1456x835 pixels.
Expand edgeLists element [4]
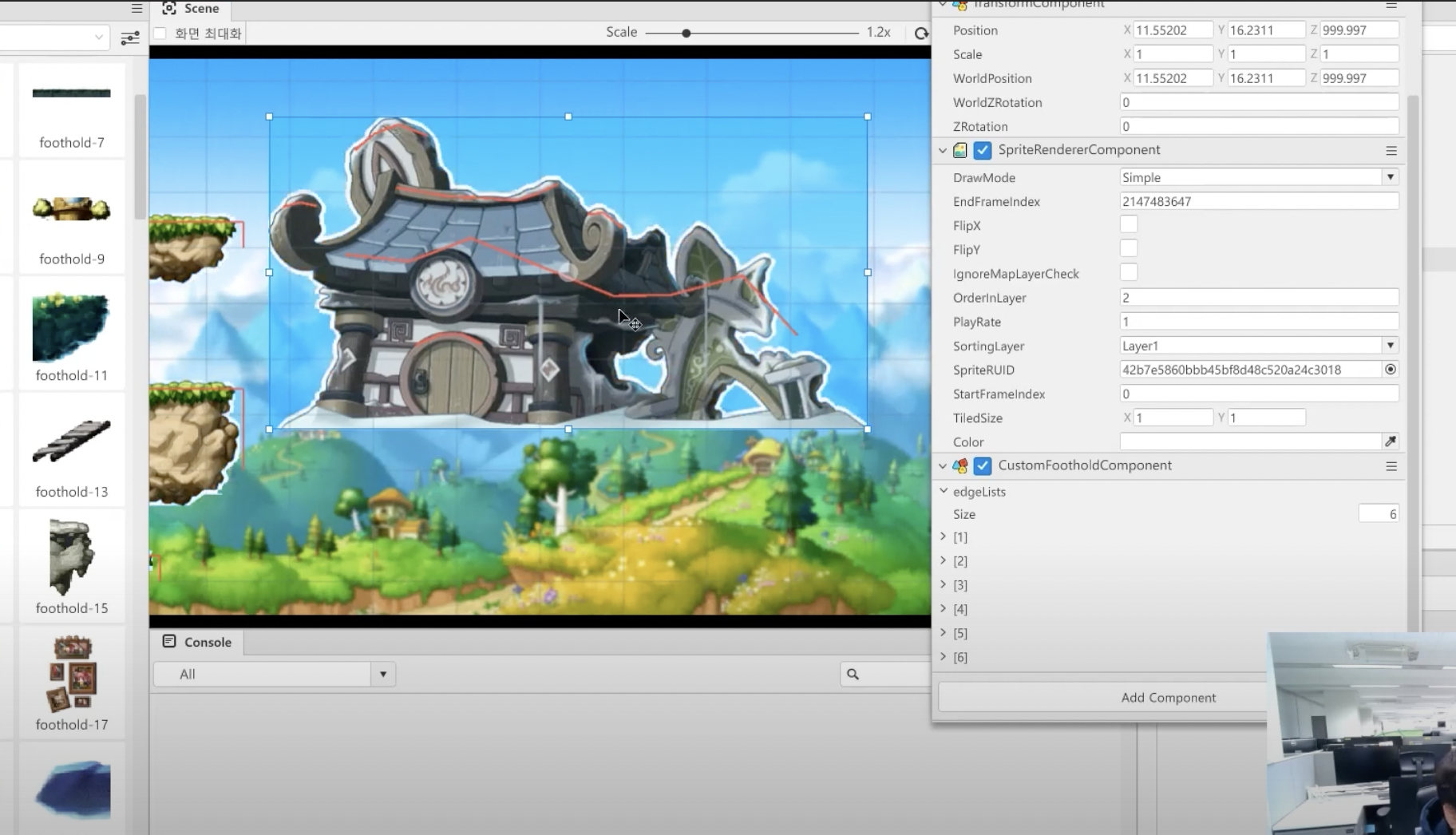pyautogui.click(x=944, y=608)
